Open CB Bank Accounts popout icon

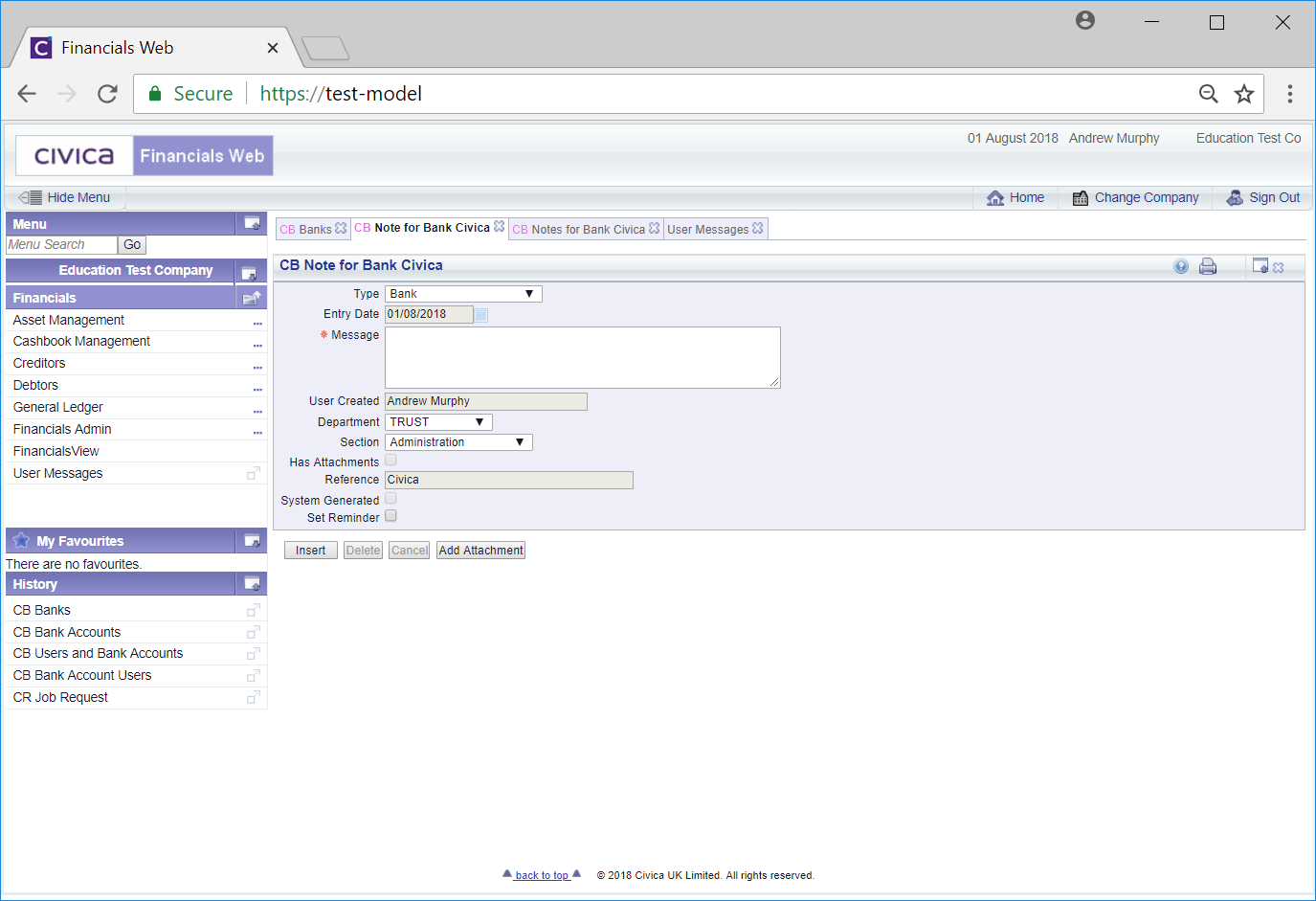(x=254, y=632)
